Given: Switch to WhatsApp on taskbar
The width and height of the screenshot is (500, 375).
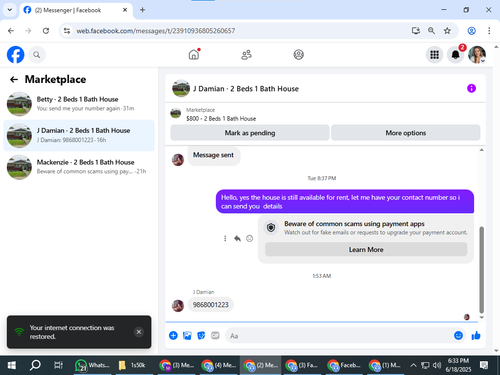Looking at the screenshot, I should tap(92, 365).
